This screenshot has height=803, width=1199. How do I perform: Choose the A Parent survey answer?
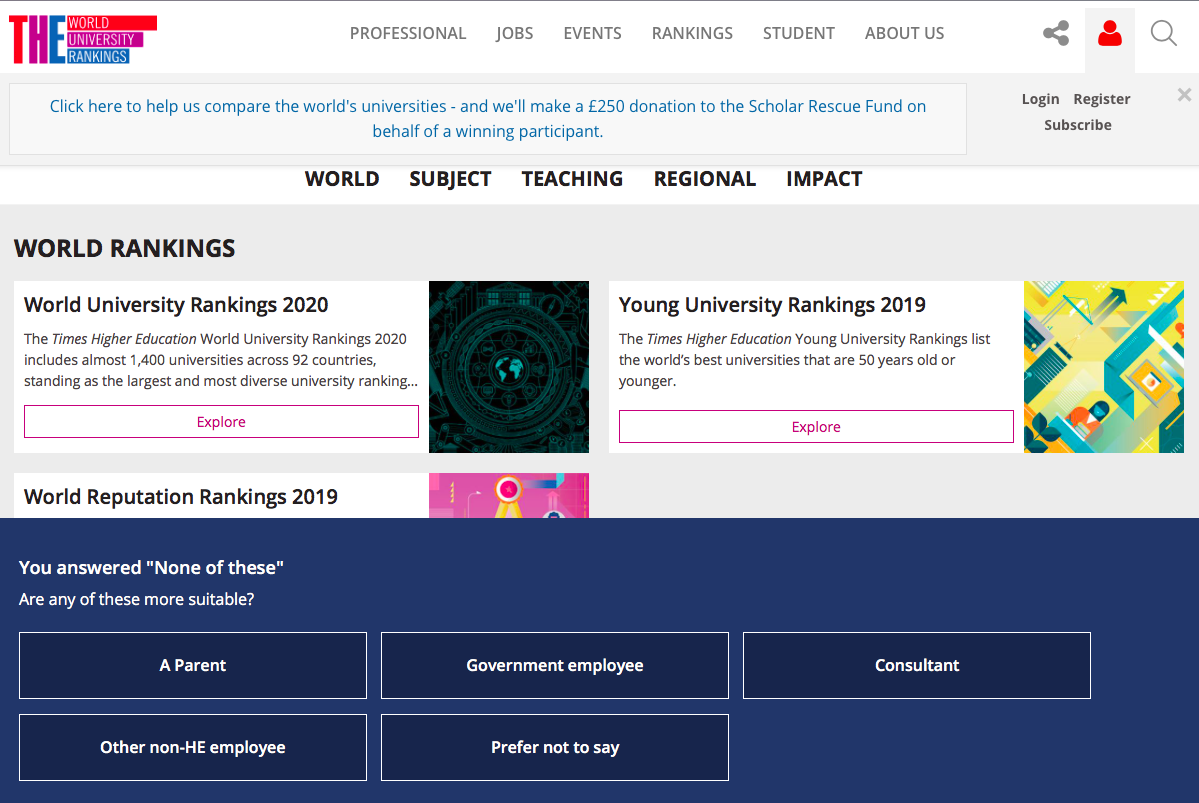pyautogui.click(x=193, y=665)
